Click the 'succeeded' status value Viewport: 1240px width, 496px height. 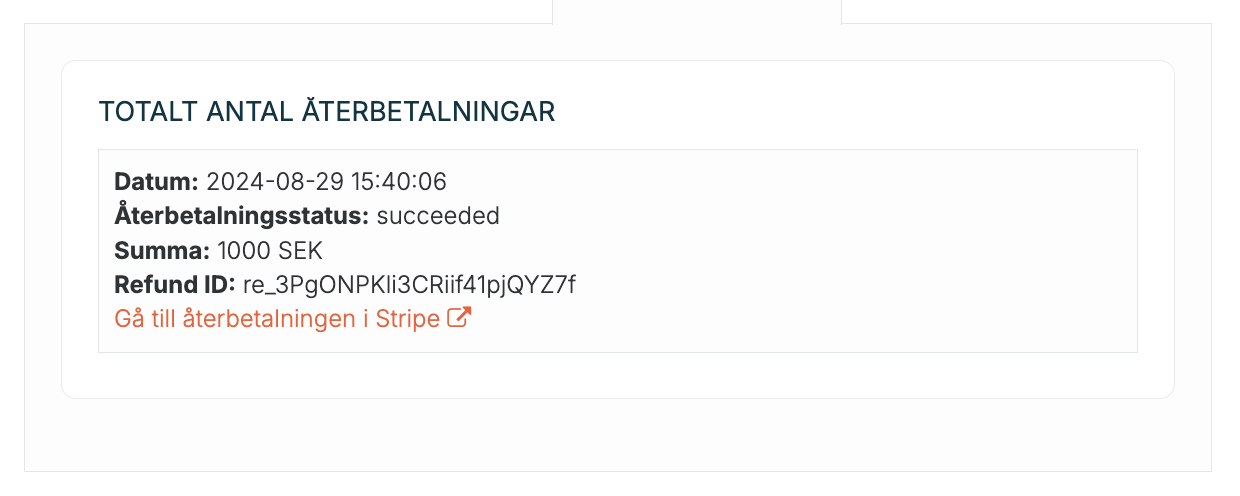pyautogui.click(x=438, y=216)
